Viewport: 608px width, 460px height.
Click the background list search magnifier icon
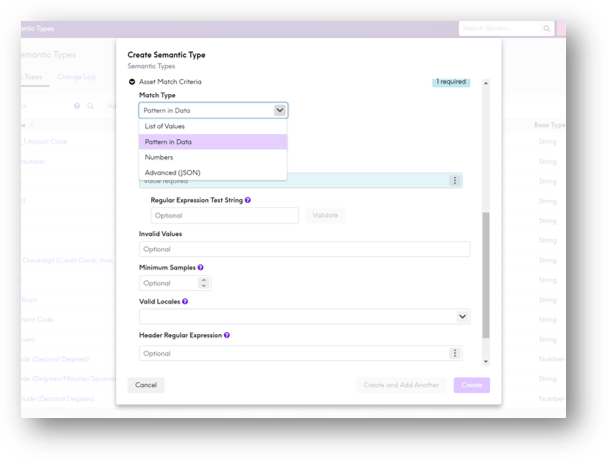[90, 106]
